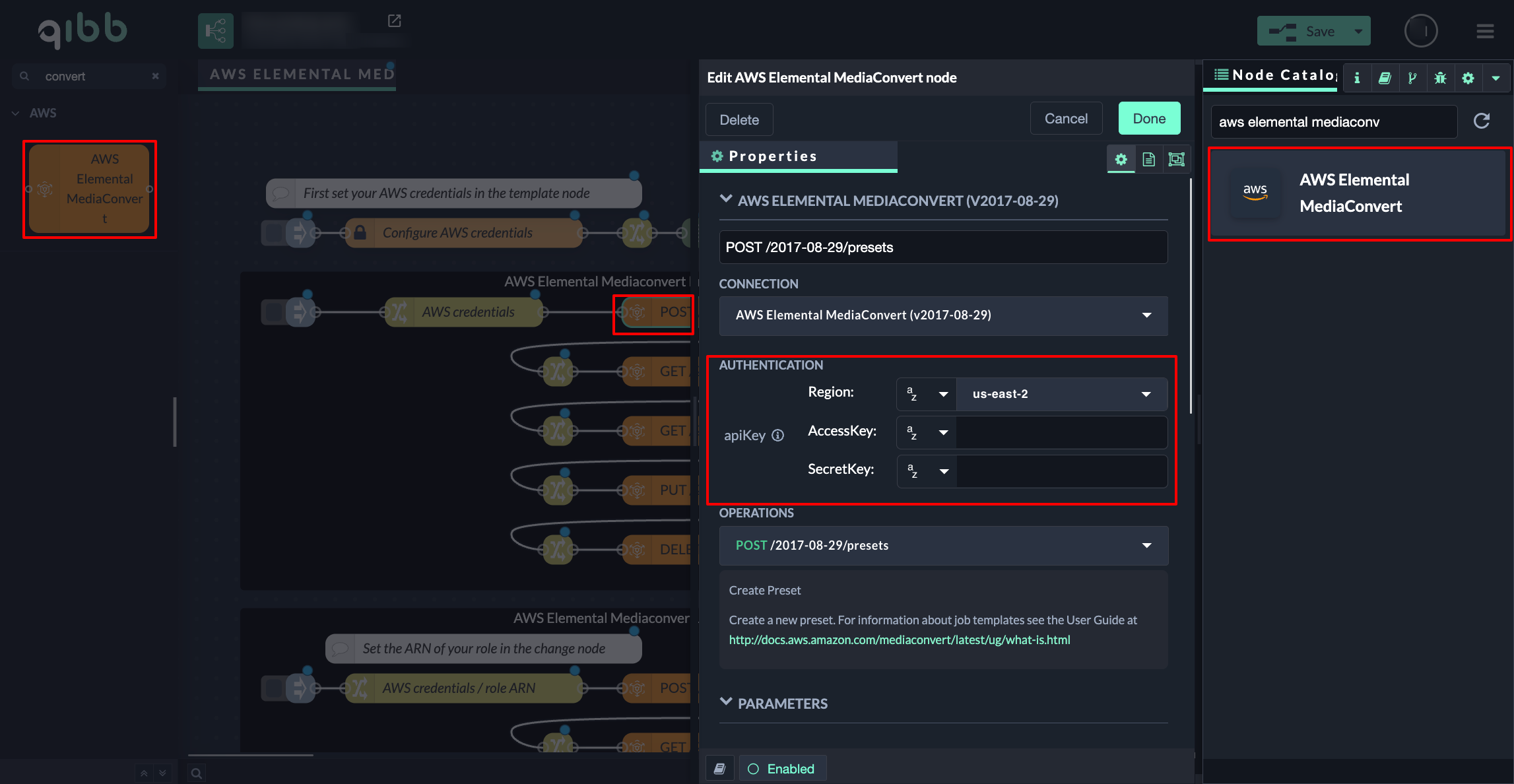Open the debug bug icon tab
The width and height of the screenshot is (1514, 784).
click(x=1440, y=78)
